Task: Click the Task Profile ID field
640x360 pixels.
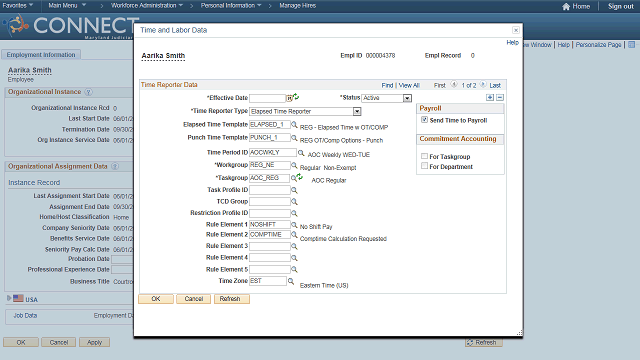Action: coord(270,190)
